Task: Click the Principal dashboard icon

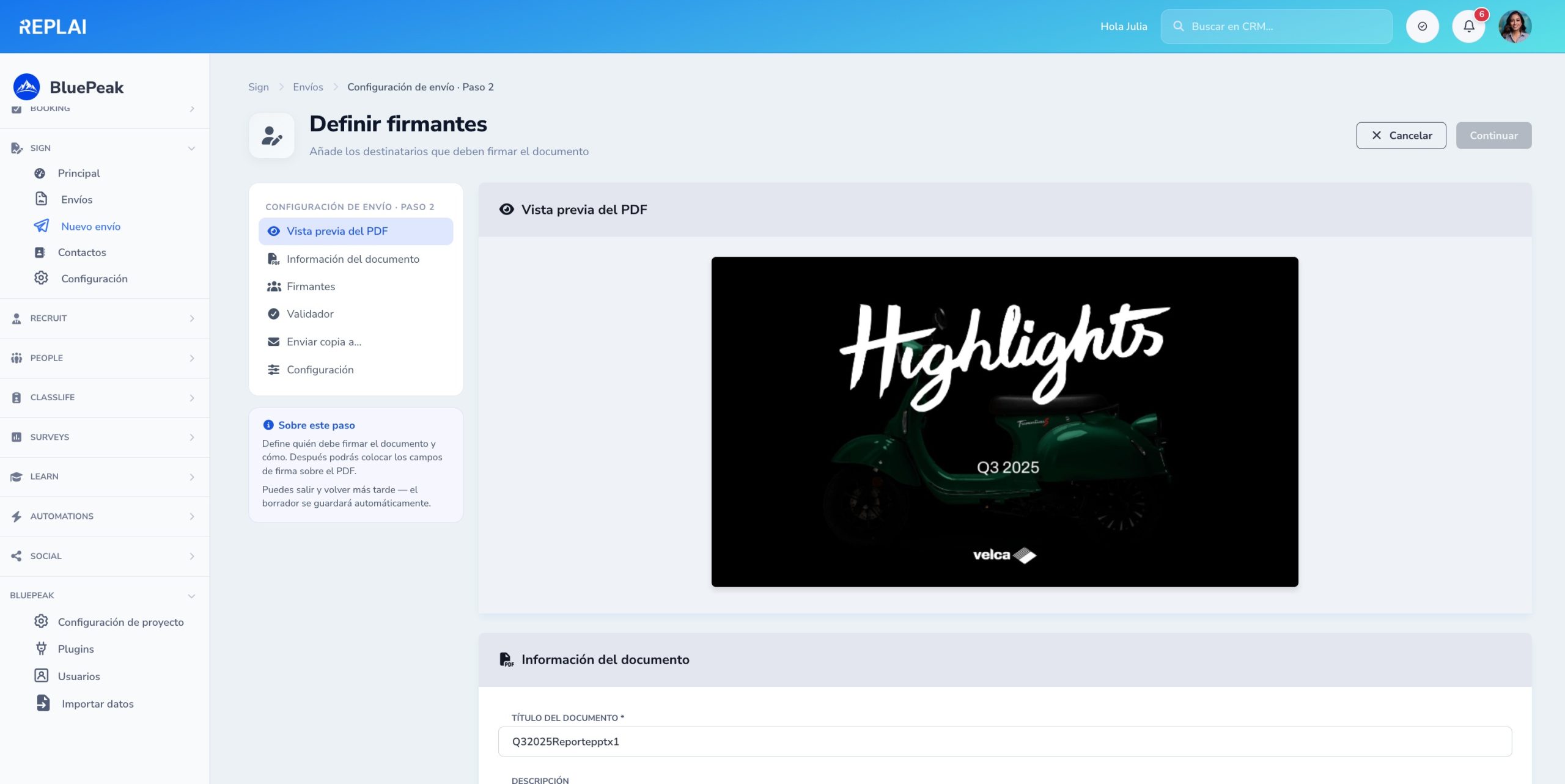Action: [x=40, y=173]
